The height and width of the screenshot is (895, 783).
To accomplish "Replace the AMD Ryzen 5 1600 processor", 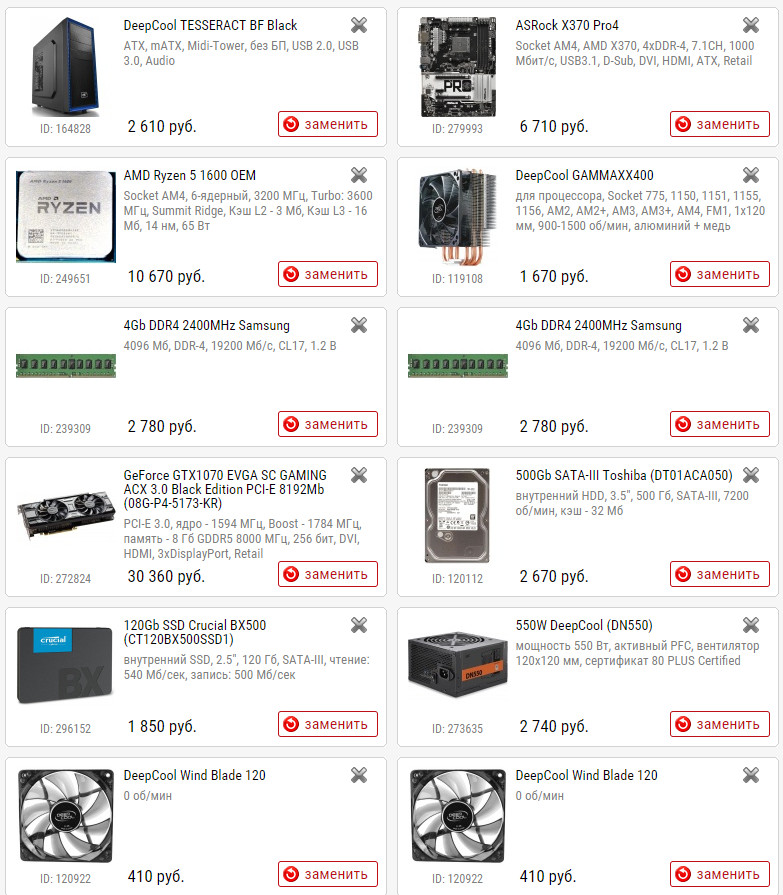I will [x=328, y=274].
